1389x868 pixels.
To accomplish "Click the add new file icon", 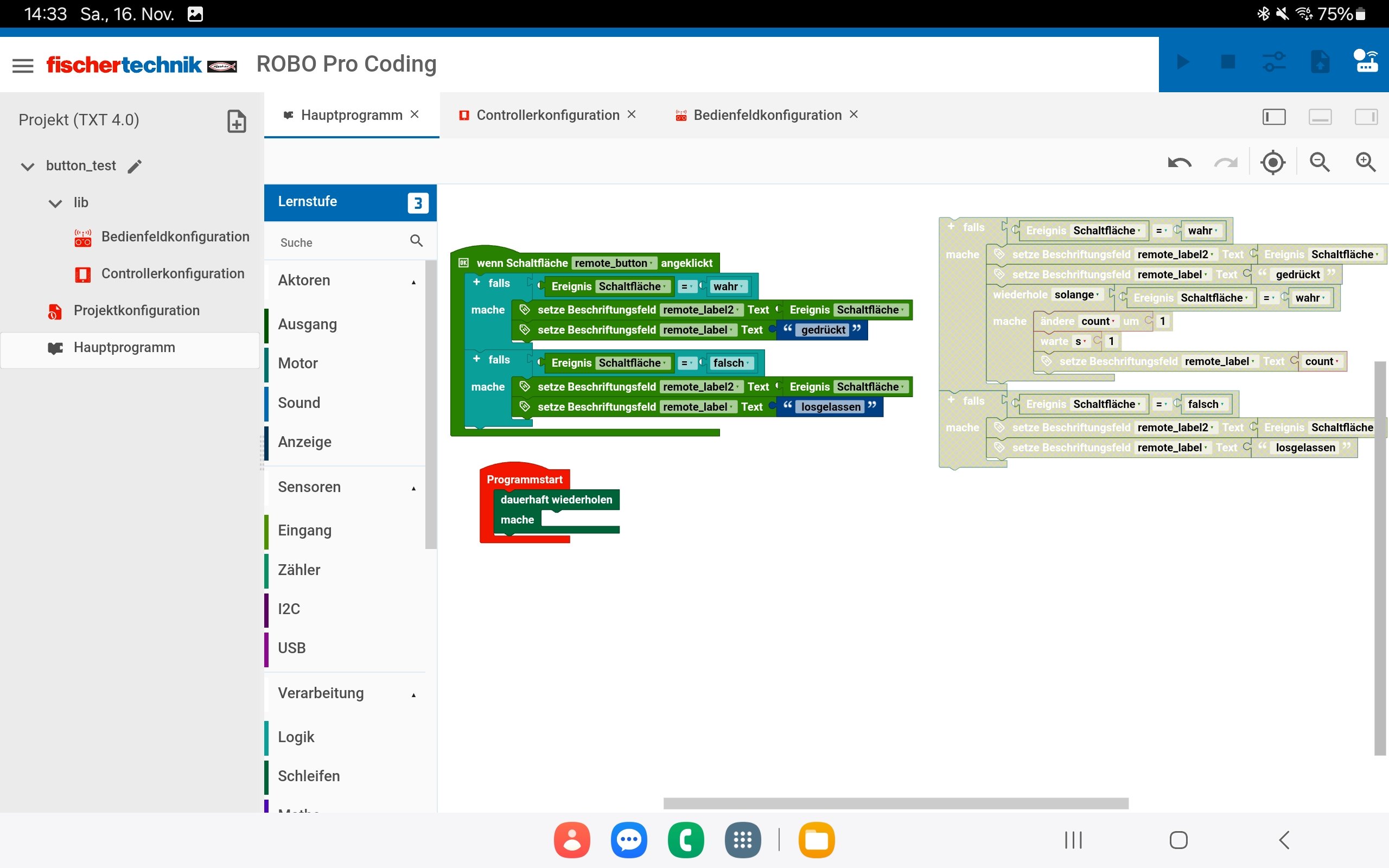I will (237, 121).
